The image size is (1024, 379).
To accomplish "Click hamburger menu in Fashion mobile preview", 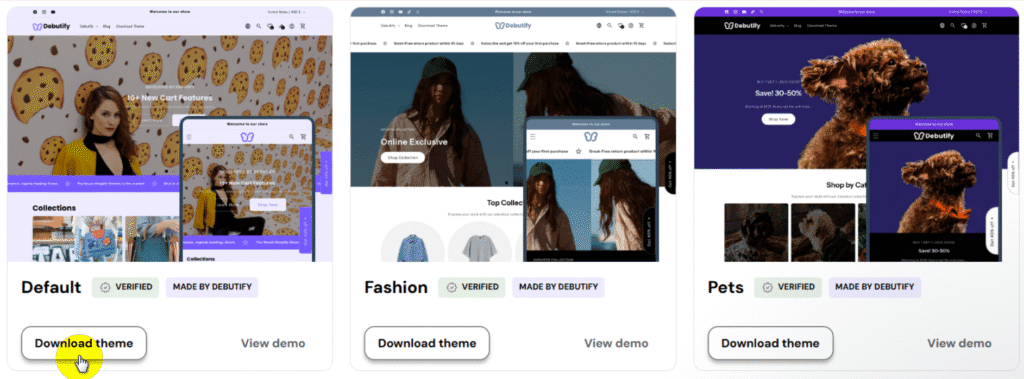I will click(532, 137).
